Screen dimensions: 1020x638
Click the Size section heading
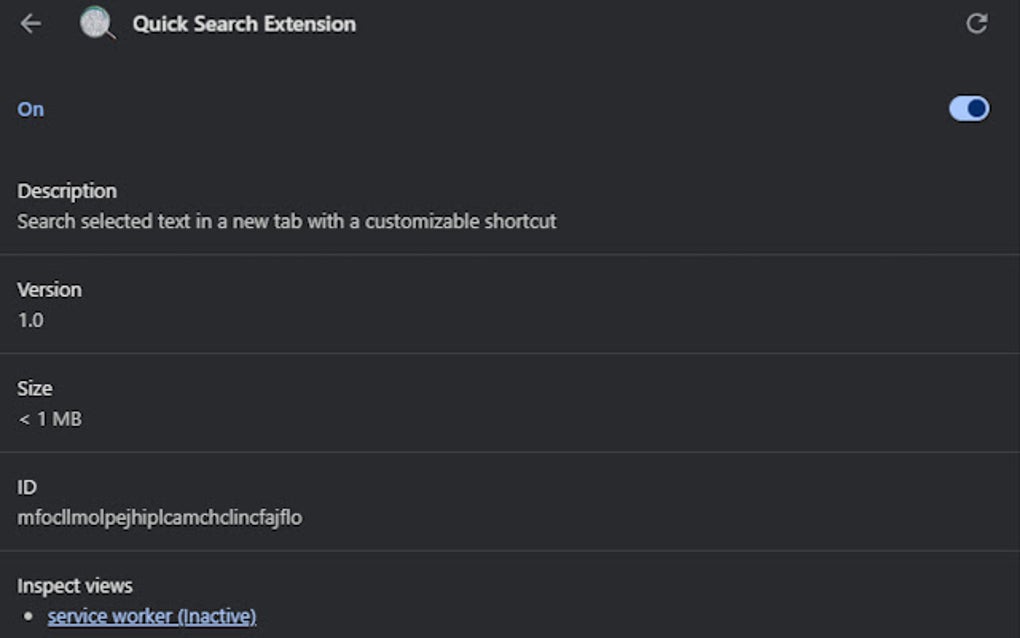tap(35, 388)
